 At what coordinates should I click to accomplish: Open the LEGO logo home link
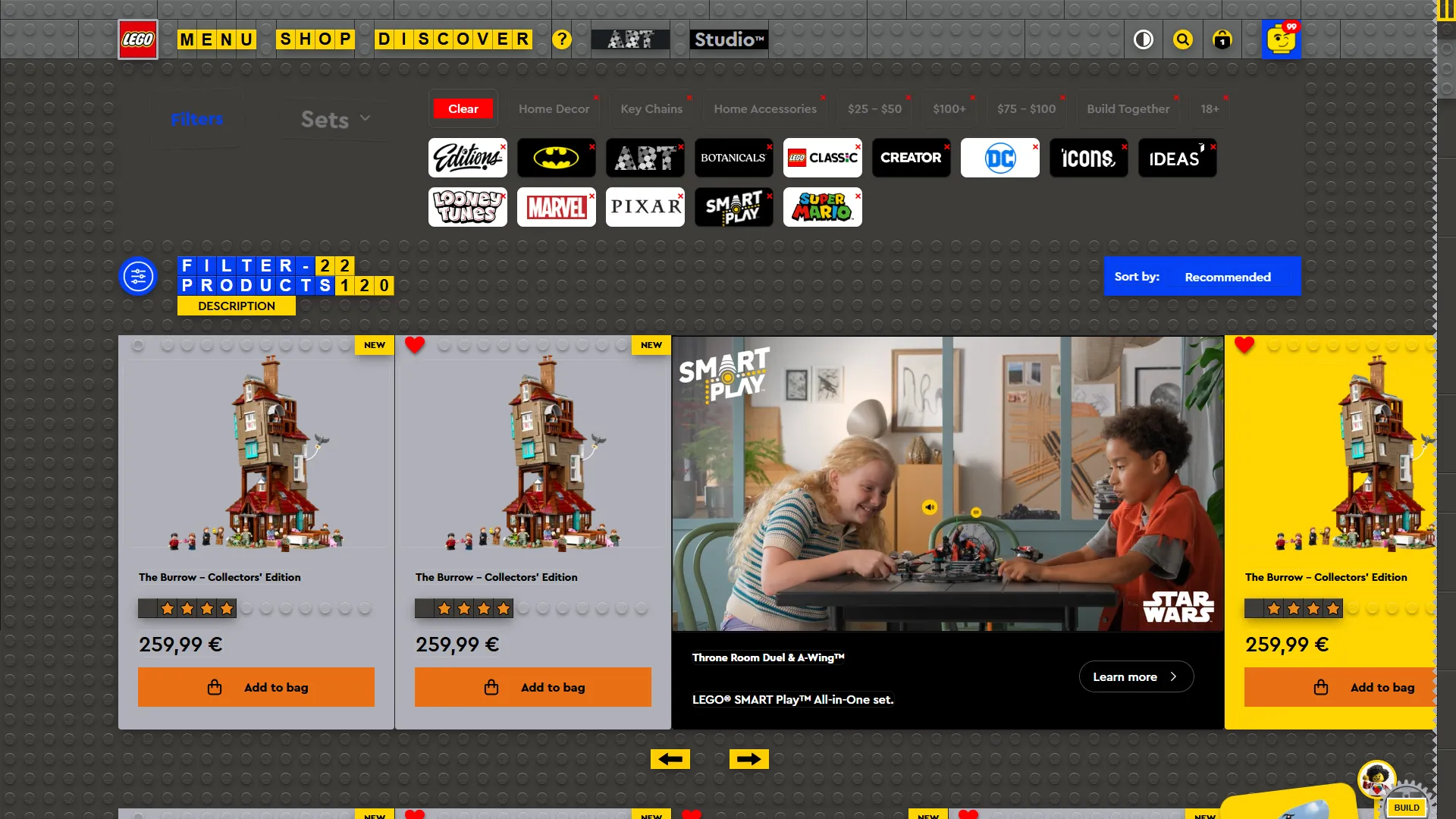pos(138,39)
